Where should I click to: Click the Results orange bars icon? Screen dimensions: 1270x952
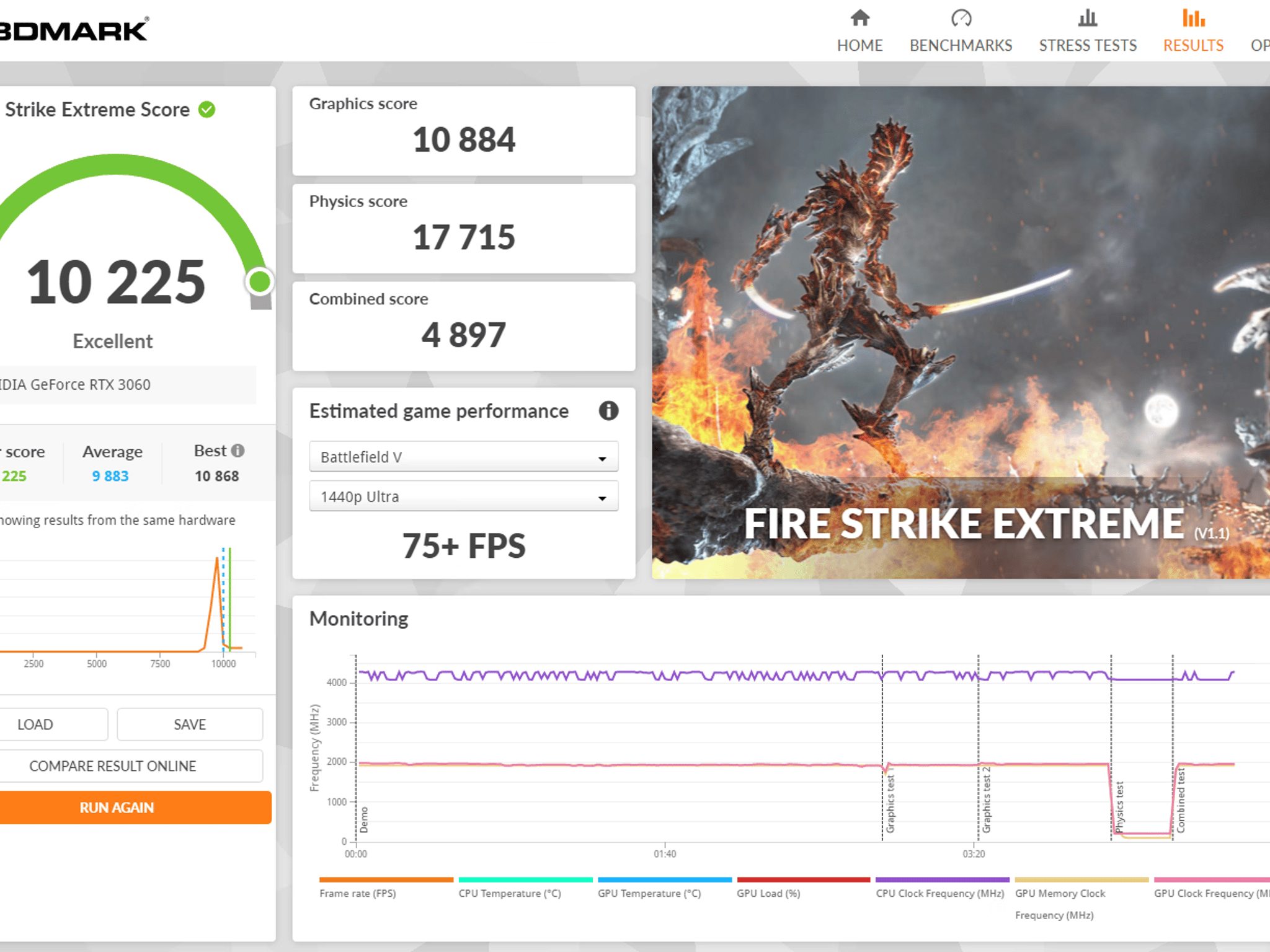click(x=1193, y=18)
